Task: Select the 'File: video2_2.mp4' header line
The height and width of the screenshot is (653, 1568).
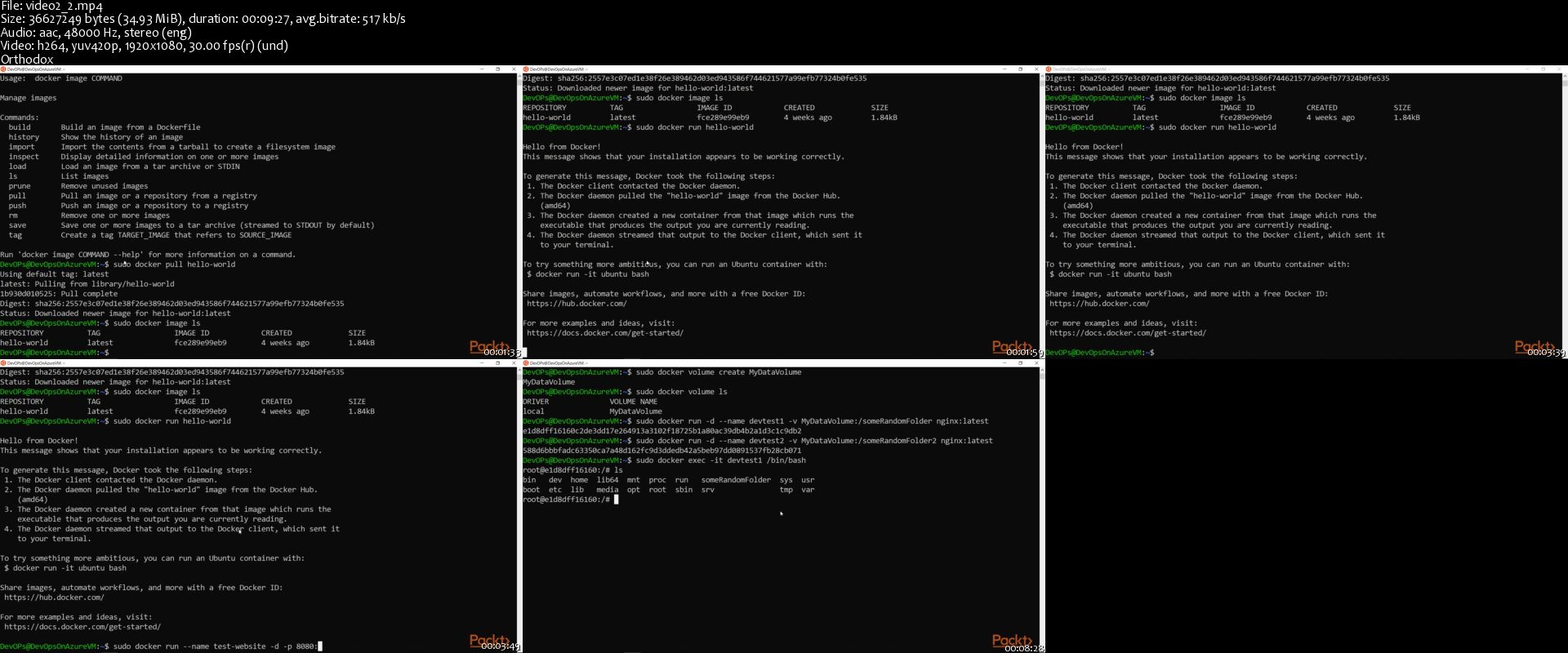Action: [51, 7]
